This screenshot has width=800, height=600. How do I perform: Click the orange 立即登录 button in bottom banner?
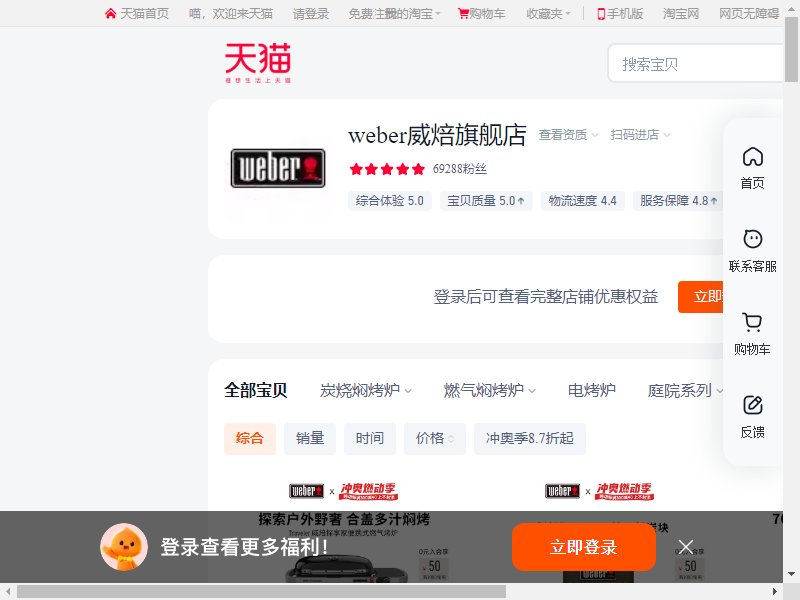[x=584, y=547]
